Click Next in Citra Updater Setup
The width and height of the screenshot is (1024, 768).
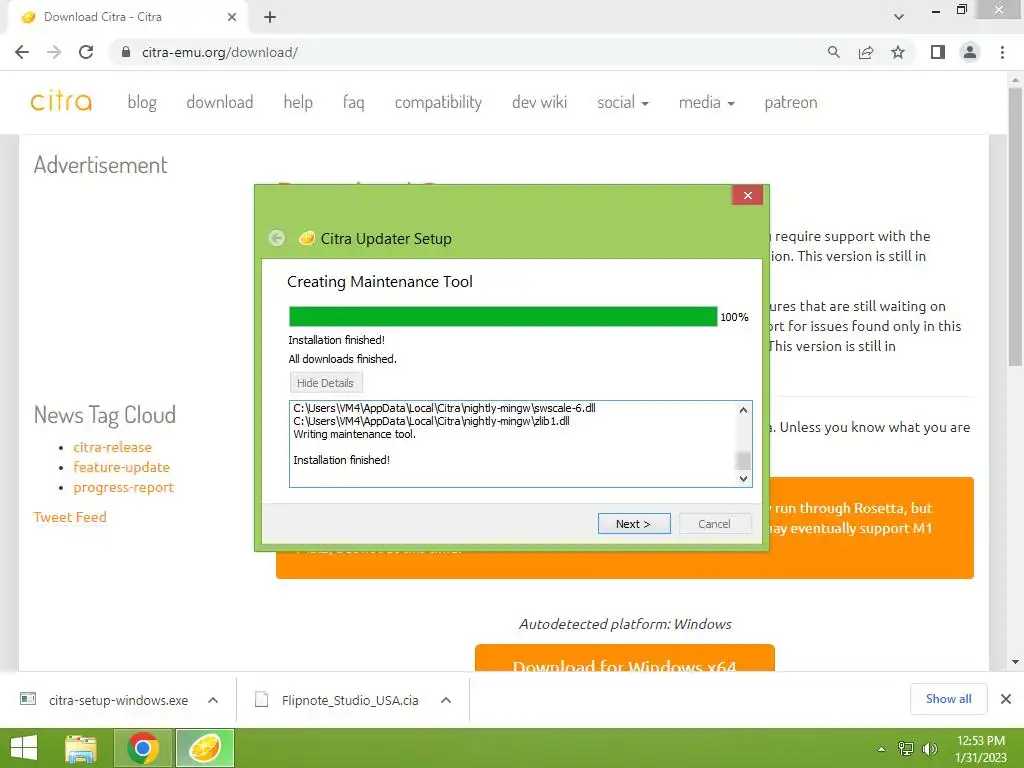pos(634,524)
